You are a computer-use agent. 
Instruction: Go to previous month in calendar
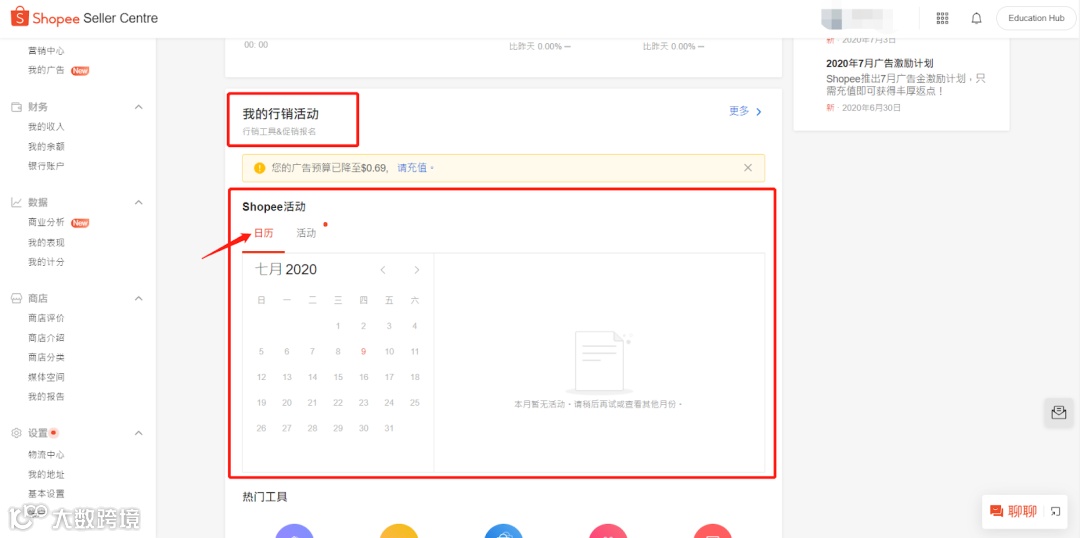pos(383,270)
